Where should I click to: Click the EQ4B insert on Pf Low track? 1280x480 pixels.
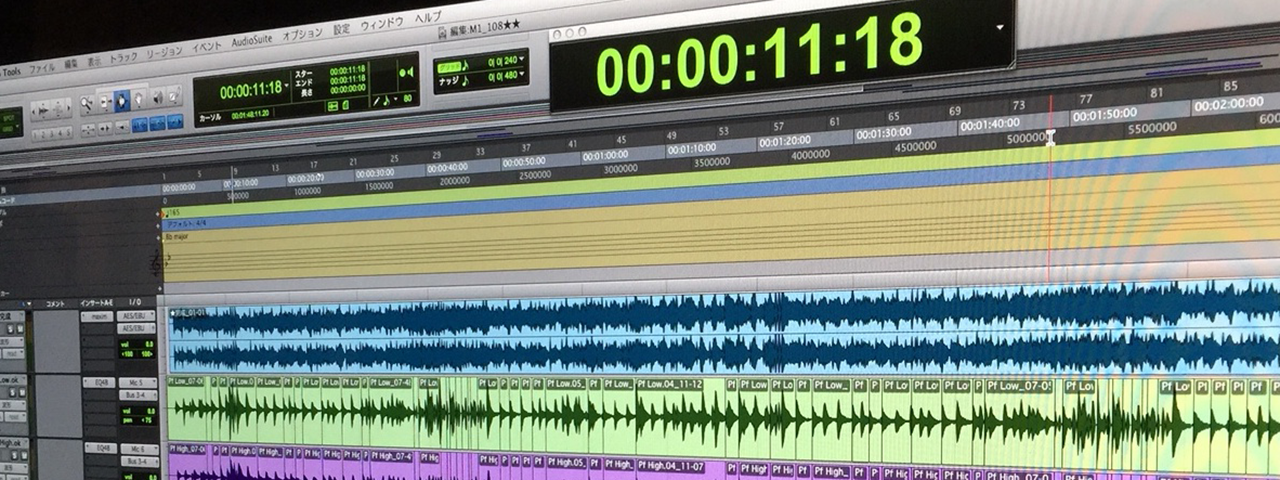point(98,382)
